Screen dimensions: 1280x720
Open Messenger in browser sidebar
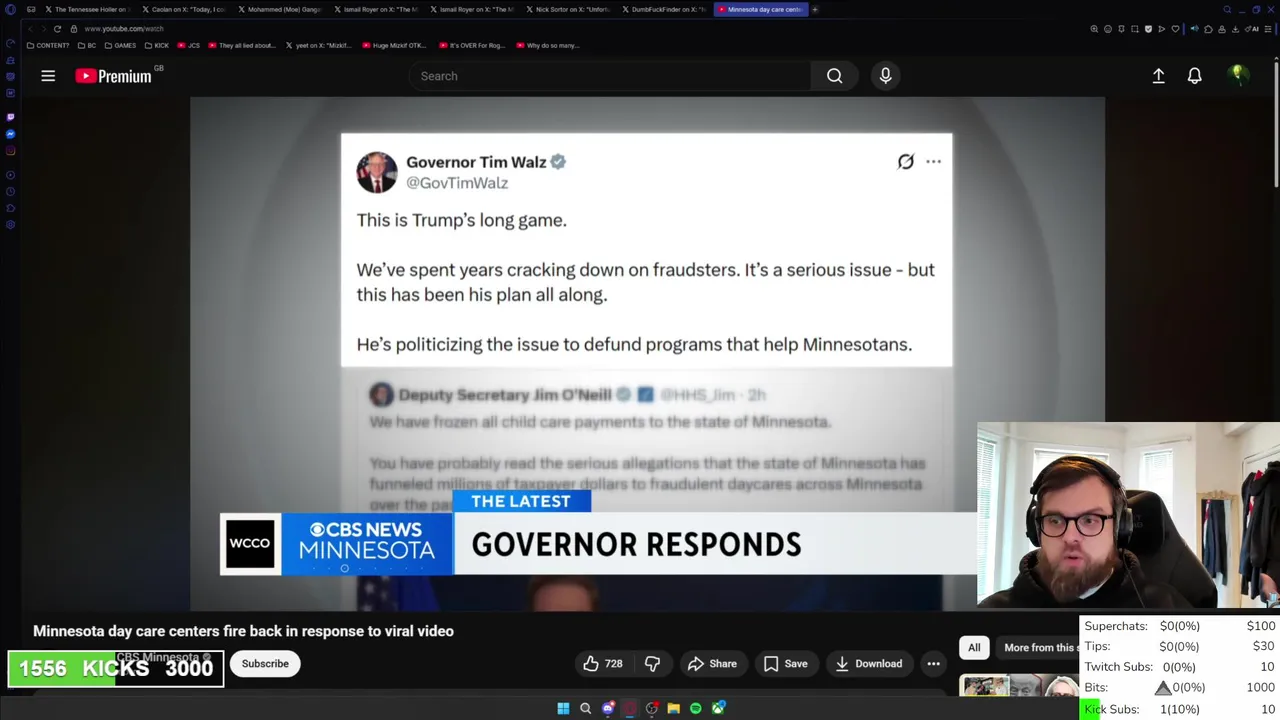click(10, 134)
